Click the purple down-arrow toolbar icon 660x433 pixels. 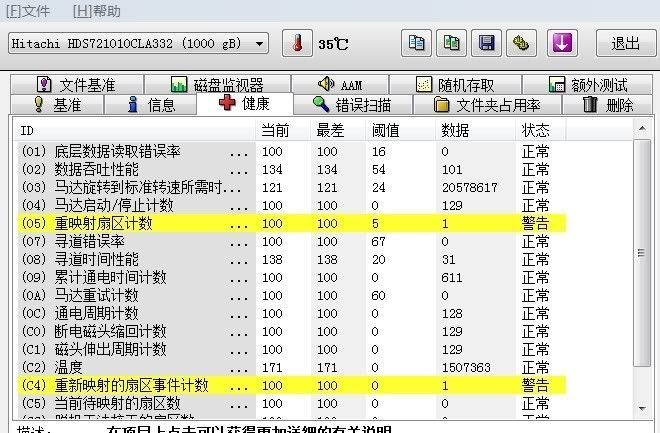[562, 43]
